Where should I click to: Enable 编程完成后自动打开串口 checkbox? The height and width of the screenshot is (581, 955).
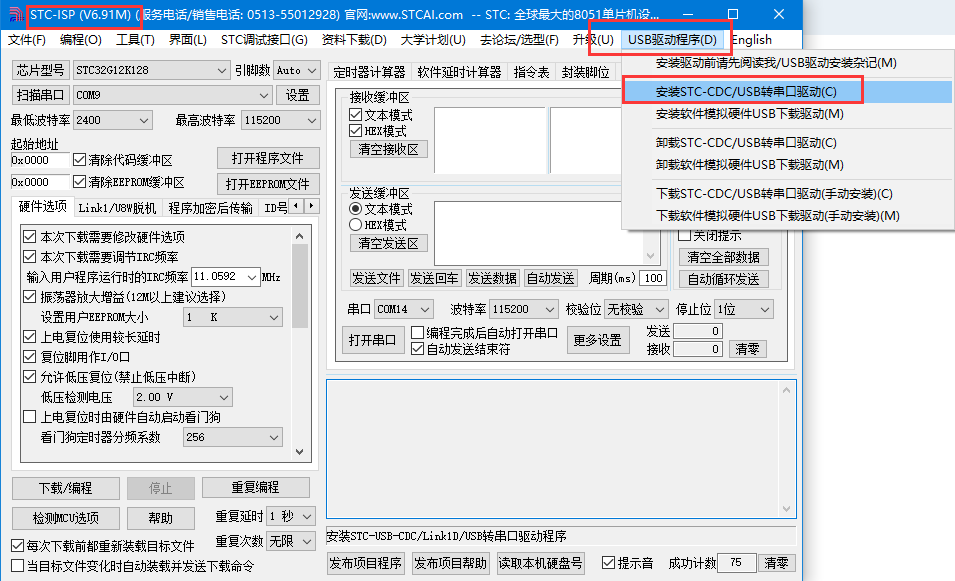point(417,333)
